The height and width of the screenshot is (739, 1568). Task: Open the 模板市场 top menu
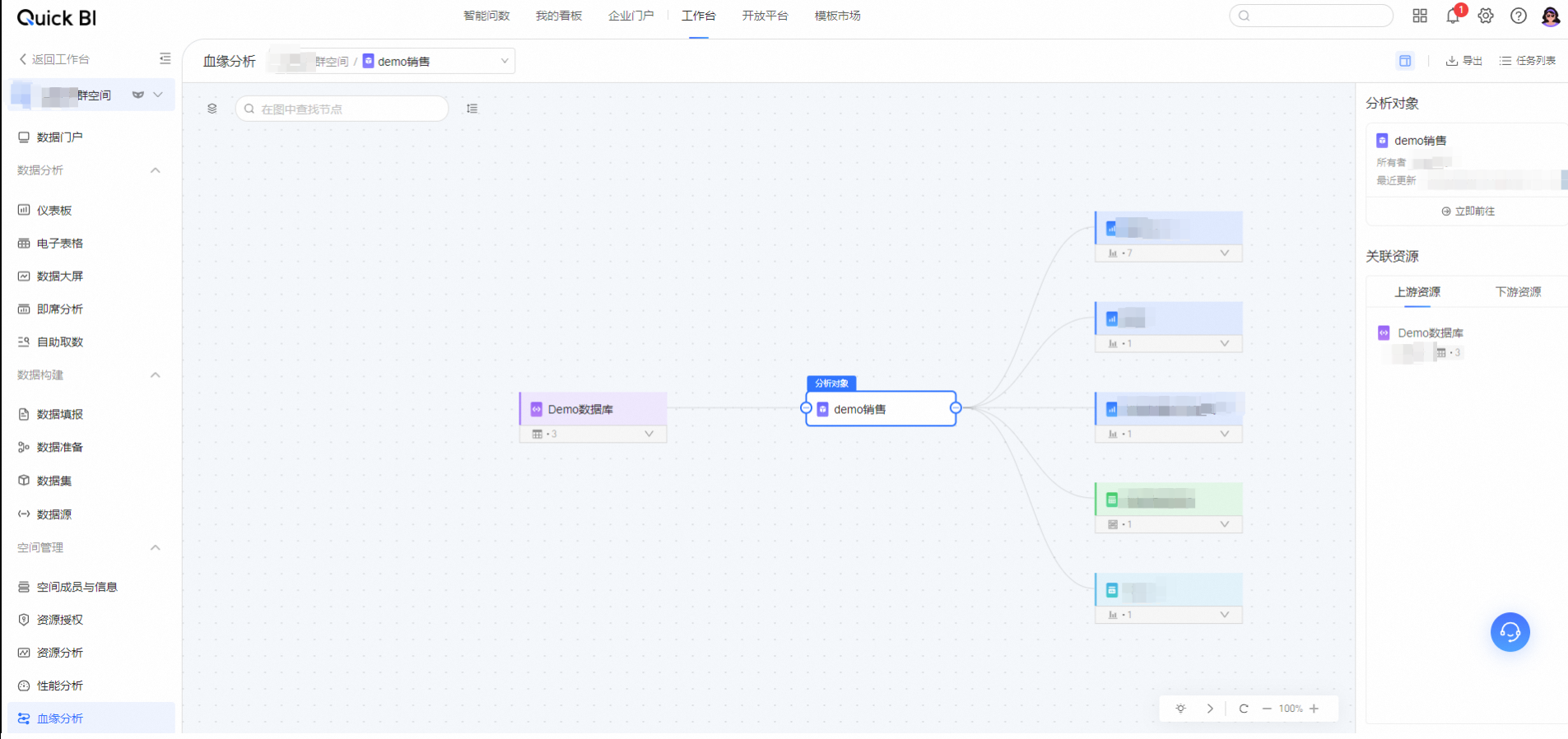(837, 16)
